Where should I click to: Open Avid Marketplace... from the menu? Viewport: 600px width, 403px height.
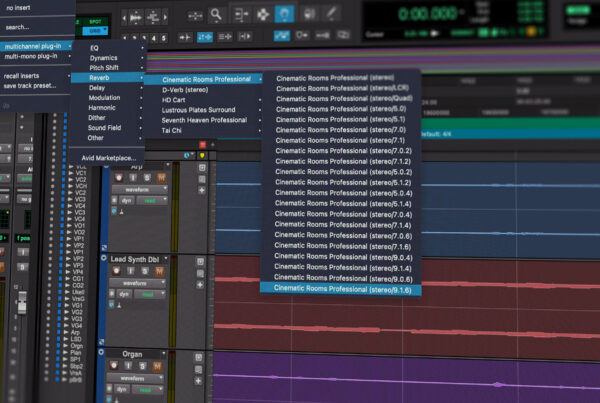[x=109, y=158]
